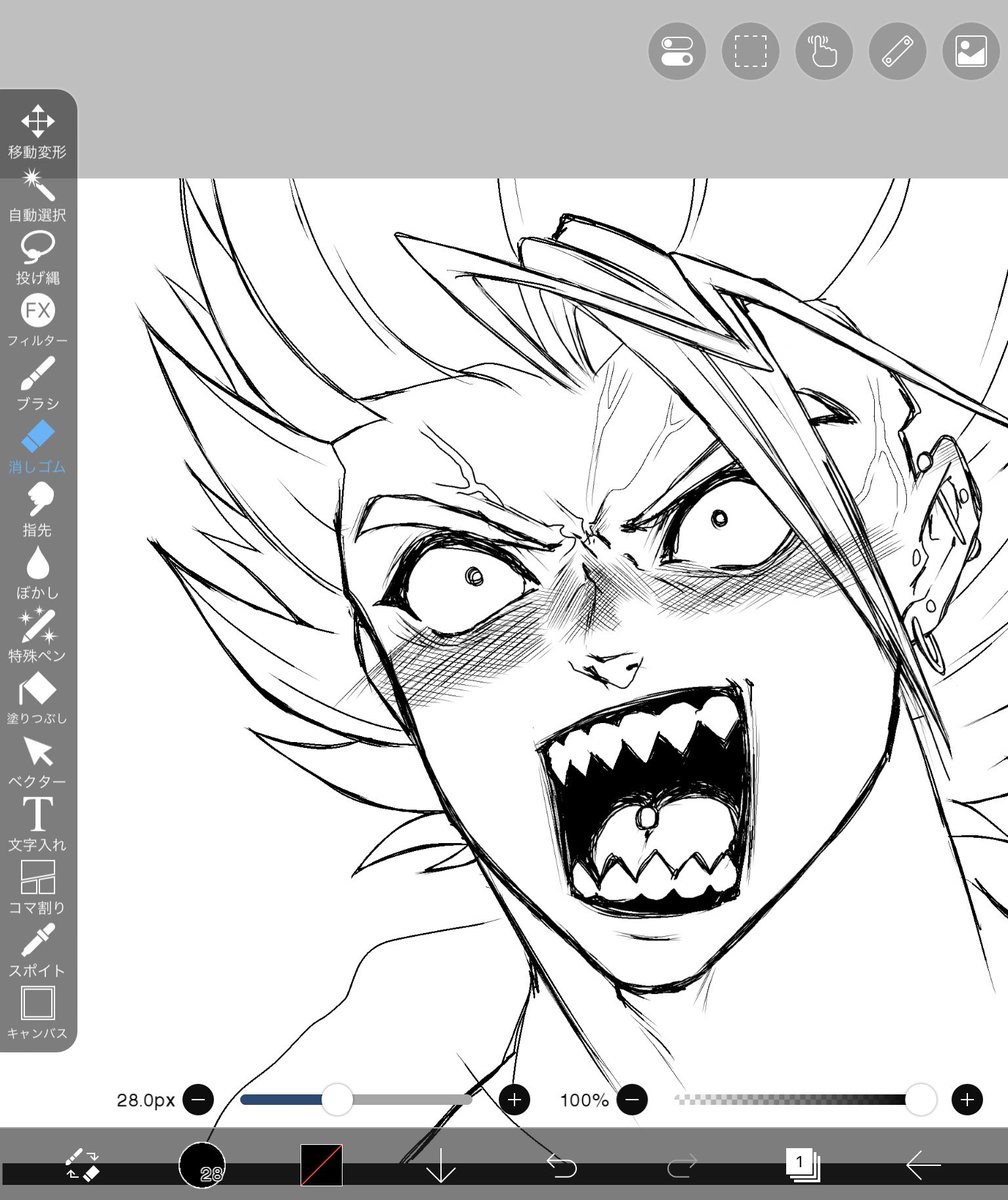Viewport: 1008px width, 1200px height.
Task: Select the Vector (ベクター) arrow tool
Action: [x=38, y=762]
